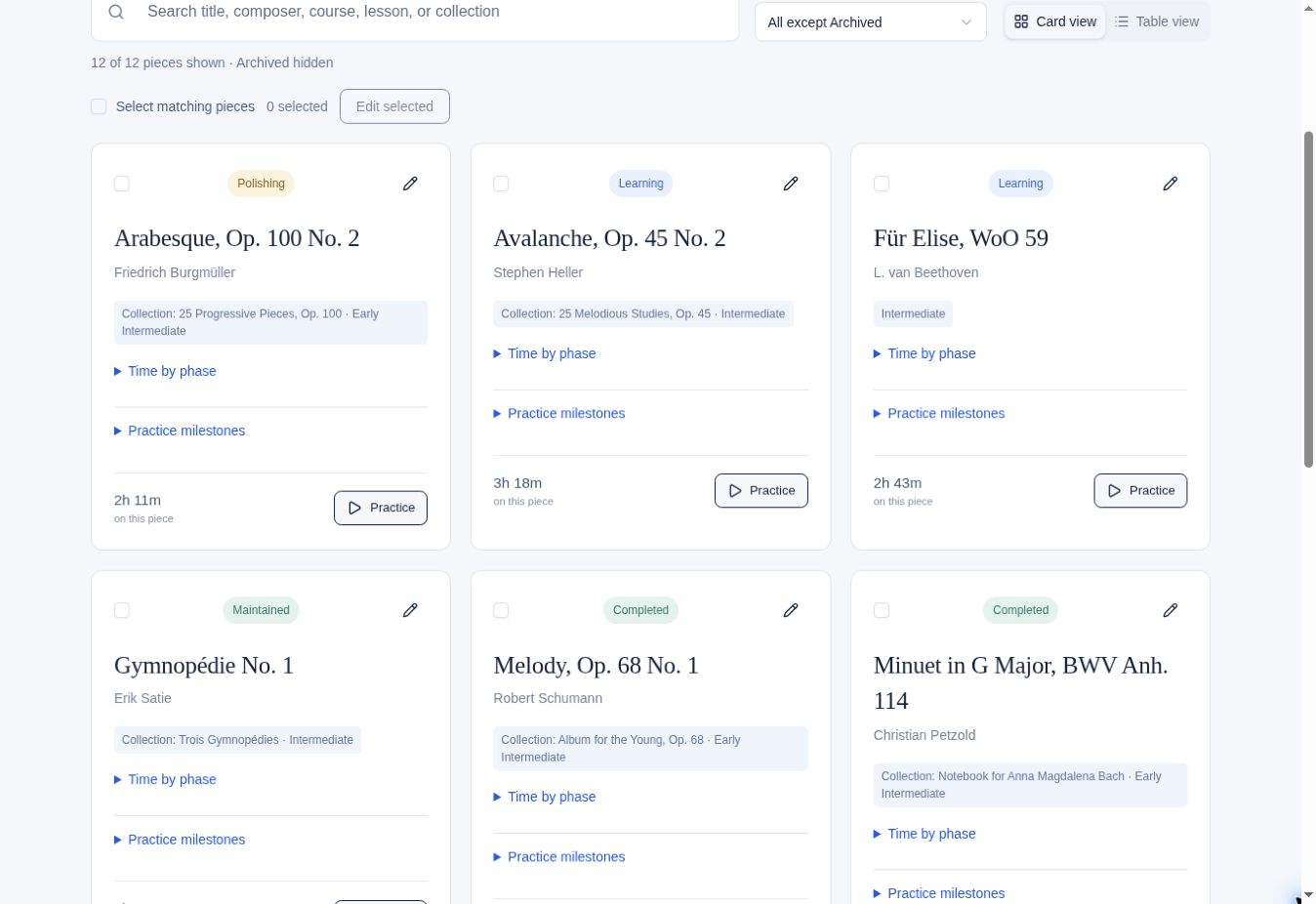
Task: Click the page vertical scrollbar thumb
Action: (1309, 299)
